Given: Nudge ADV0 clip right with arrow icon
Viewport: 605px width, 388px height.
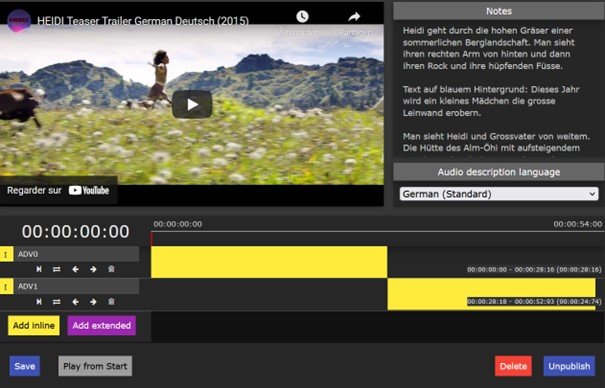Looking at the screenshot, I should pos(93,269).
